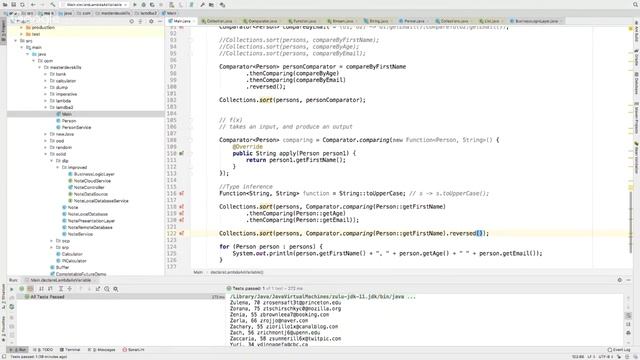Open the Messages tool window
640x360 pixels.
102,350
